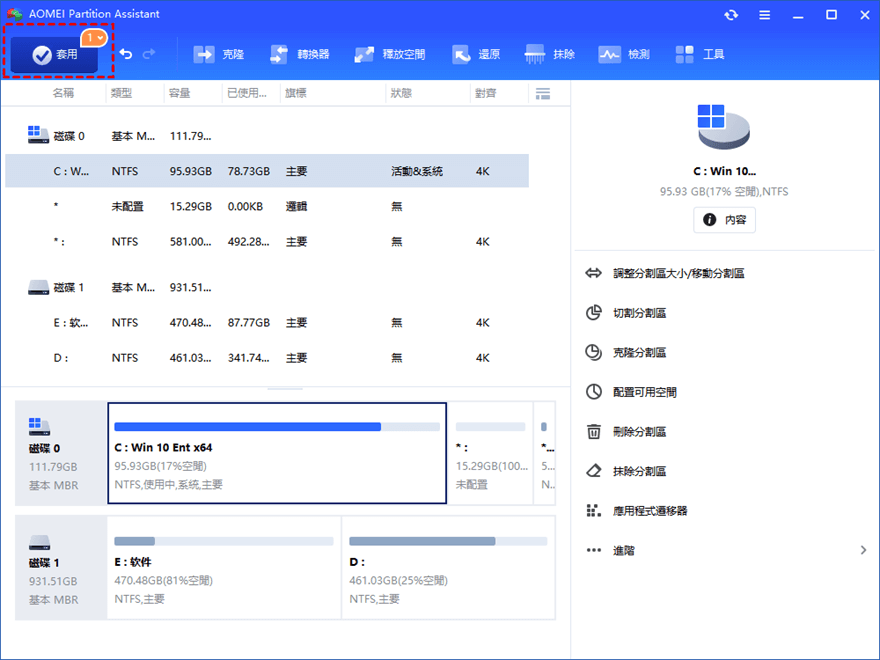Open the hamburger menu in title bar
This screenshot has width=880, height=660.
pos(764,15)
